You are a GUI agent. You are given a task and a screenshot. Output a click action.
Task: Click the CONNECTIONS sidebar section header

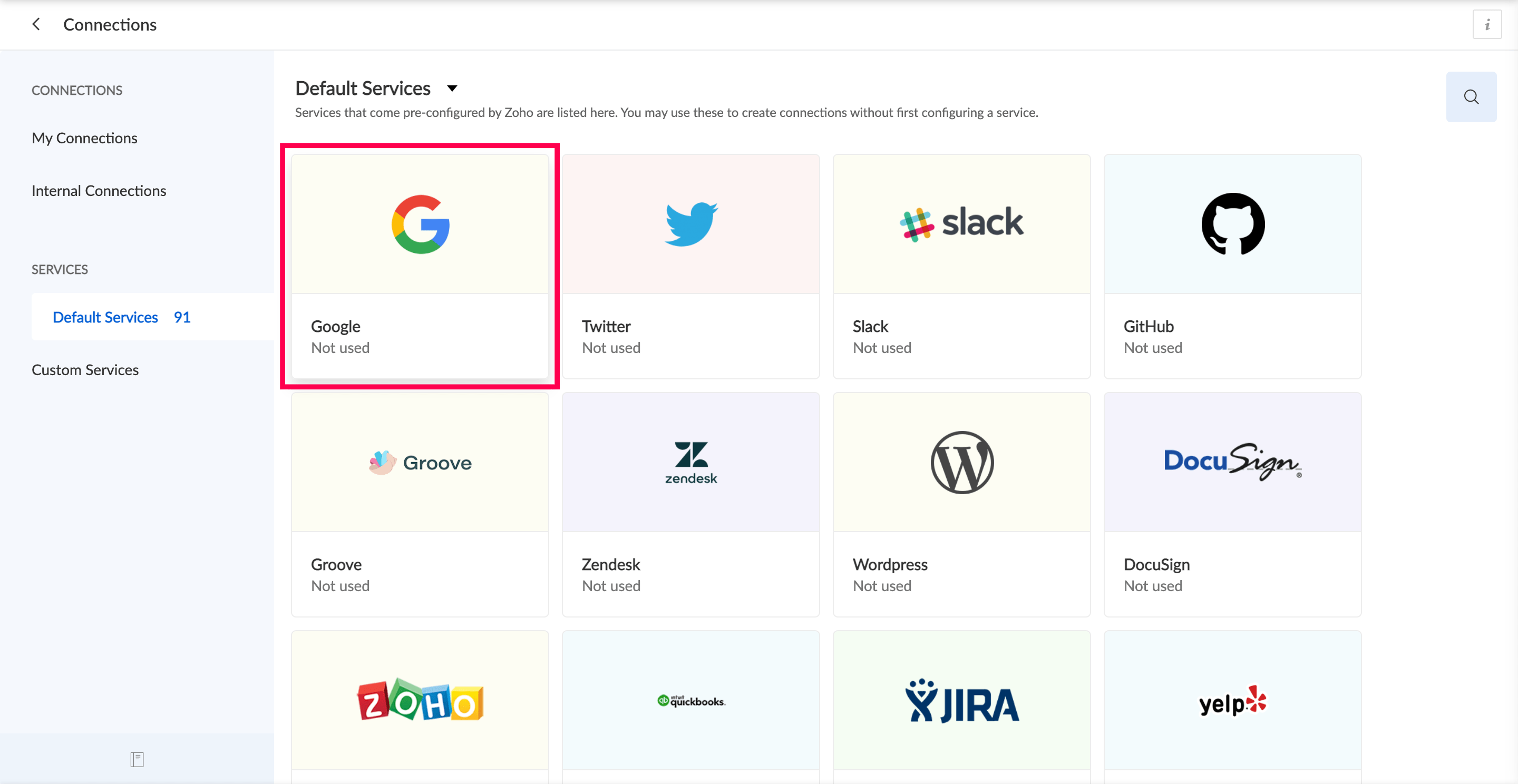[76, 90]
